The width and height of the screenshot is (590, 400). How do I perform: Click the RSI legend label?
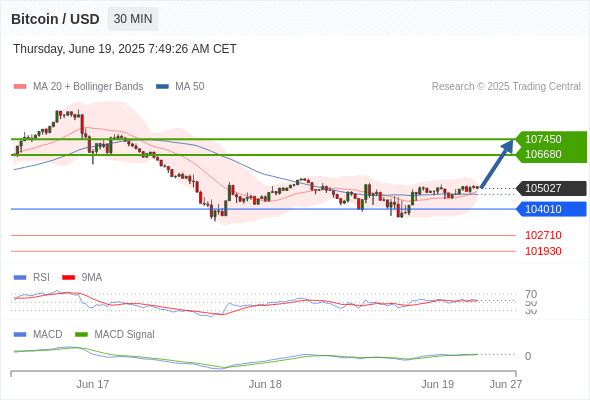(41, 278)
